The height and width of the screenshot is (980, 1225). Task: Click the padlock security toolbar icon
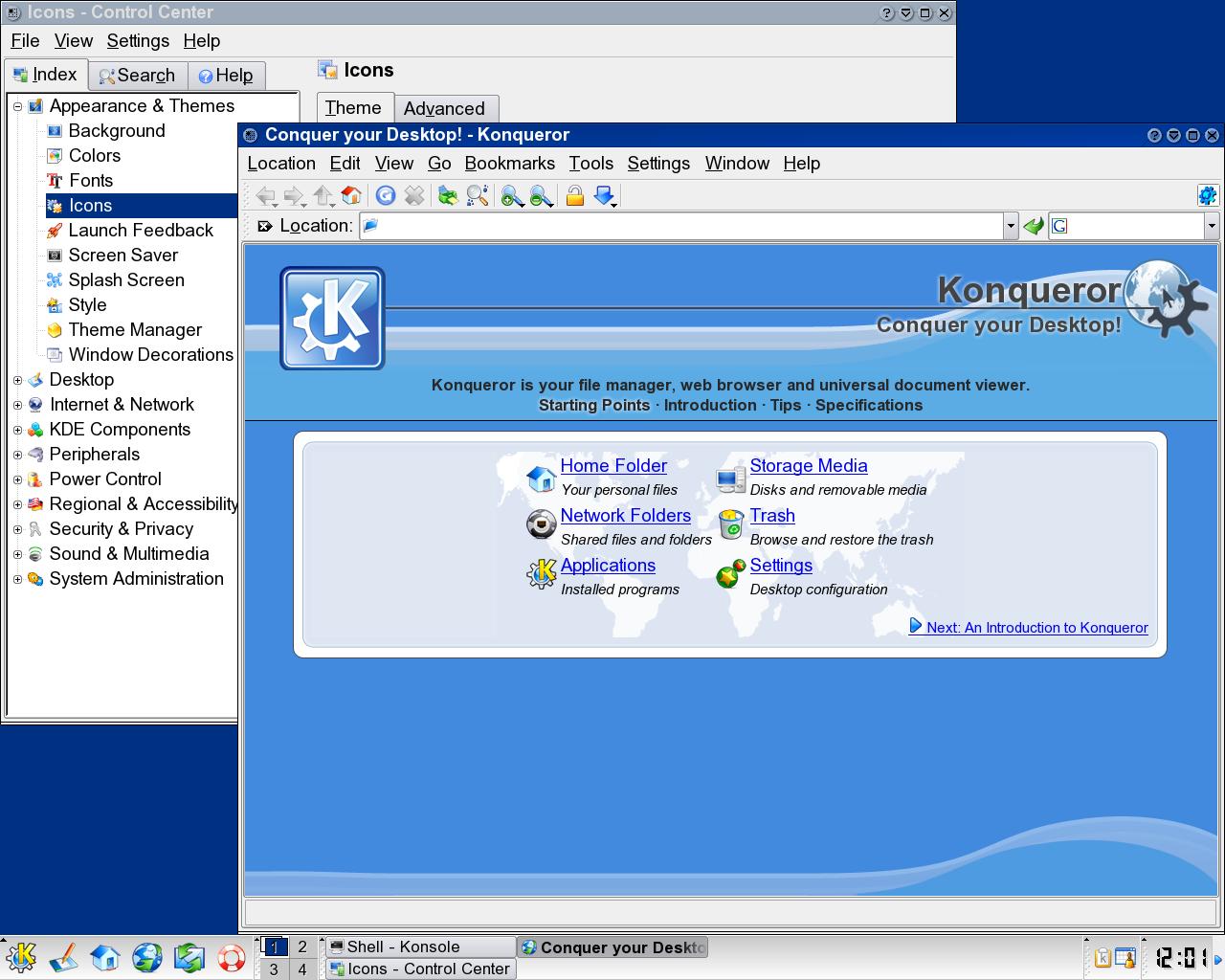point(574,196)
